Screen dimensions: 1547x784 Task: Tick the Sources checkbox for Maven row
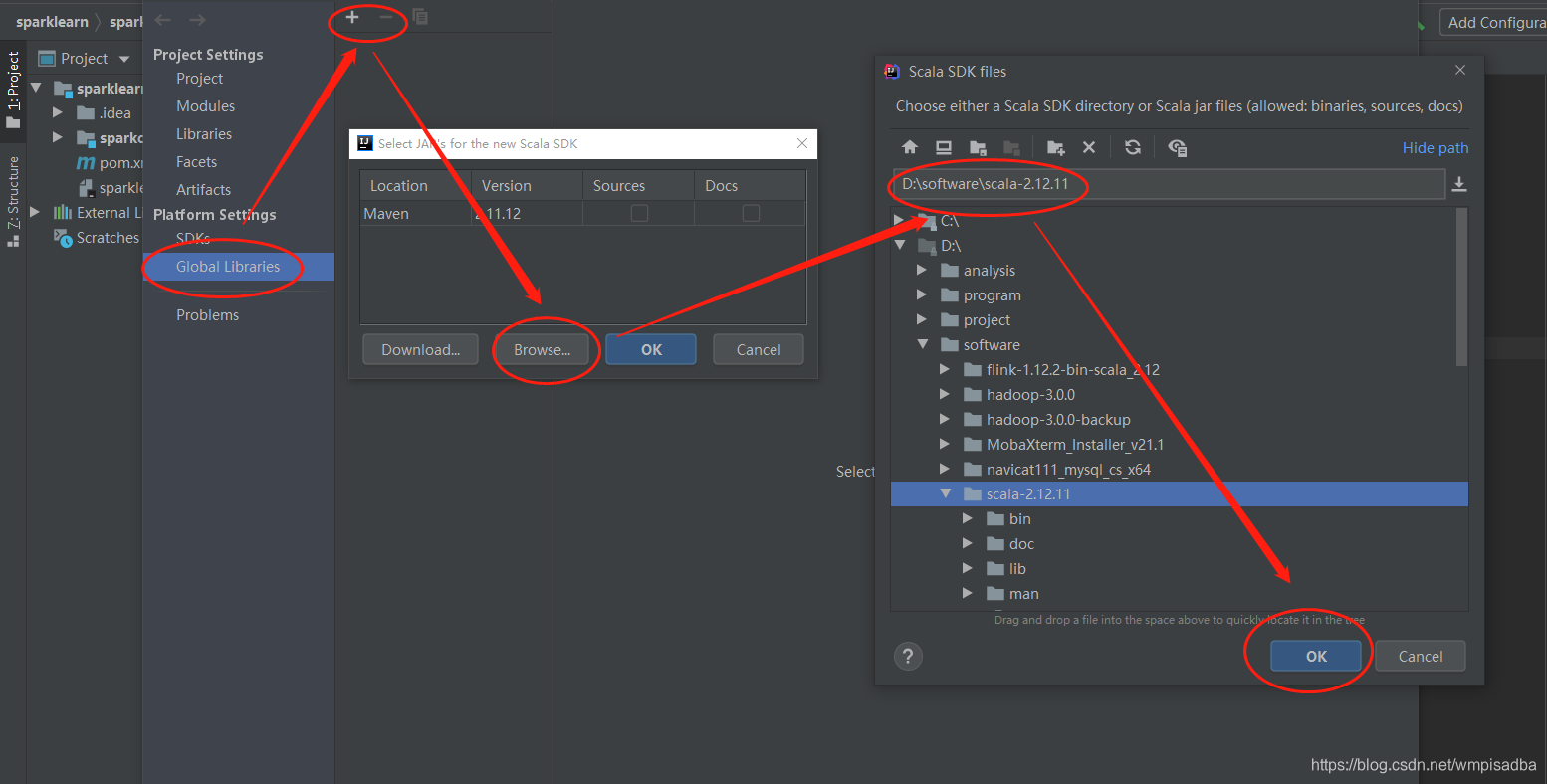tap(639, 213)
